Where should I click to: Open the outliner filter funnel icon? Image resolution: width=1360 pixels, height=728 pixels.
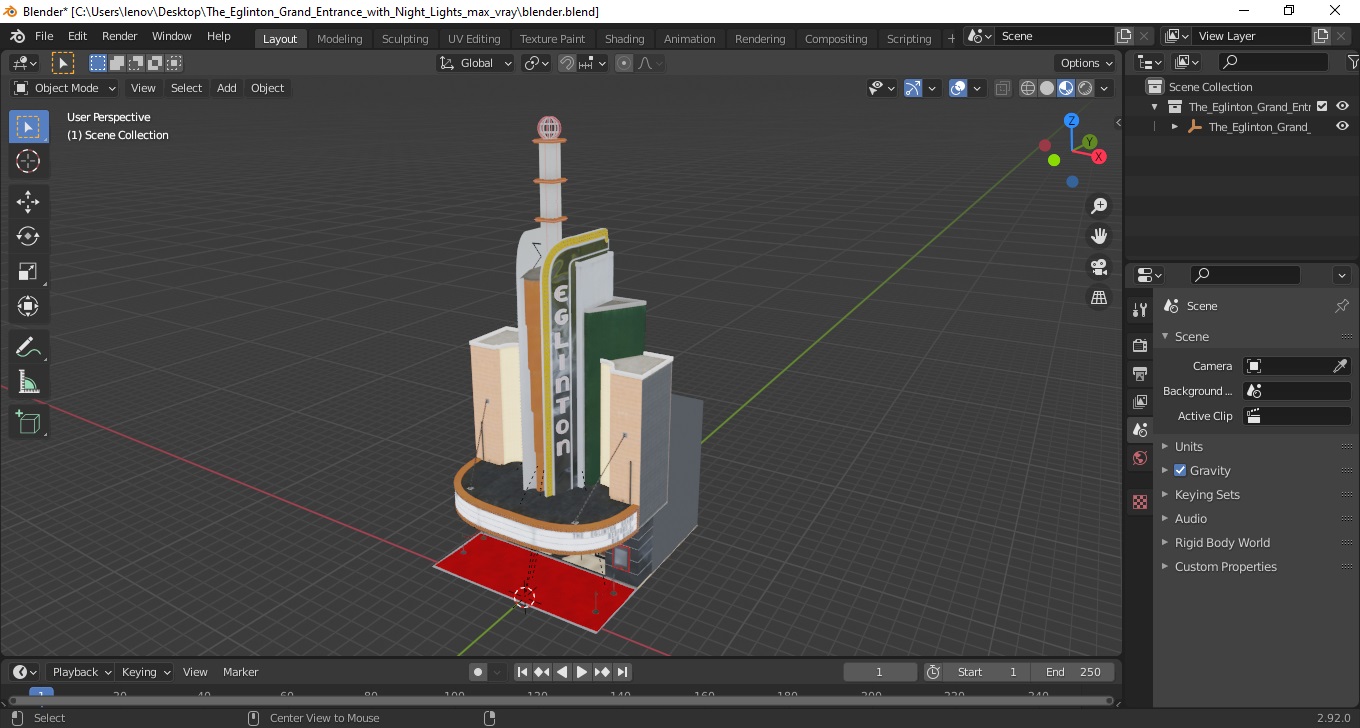(x=1351, y=62)
